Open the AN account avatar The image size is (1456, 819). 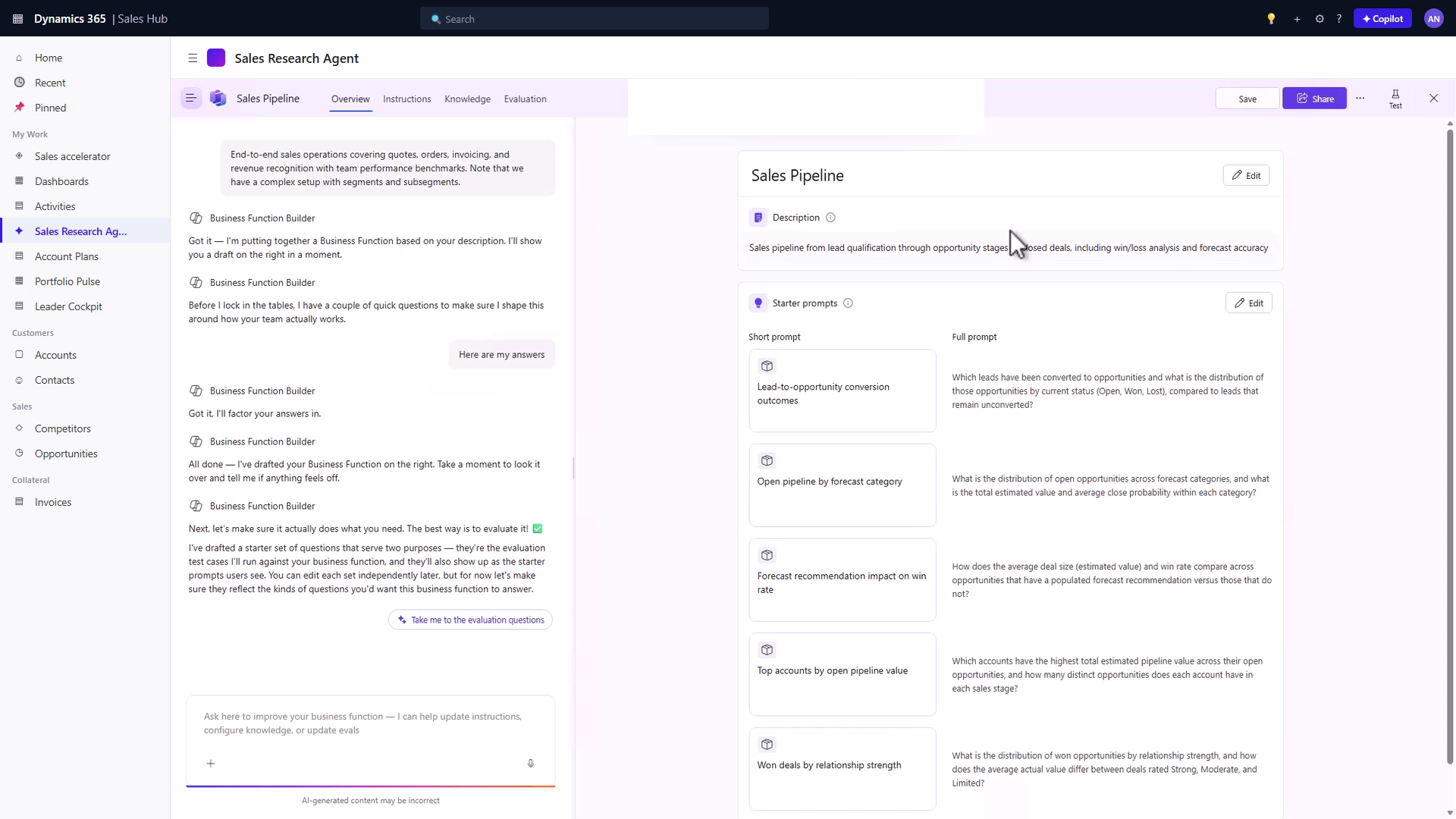(x=1433, y=19)
